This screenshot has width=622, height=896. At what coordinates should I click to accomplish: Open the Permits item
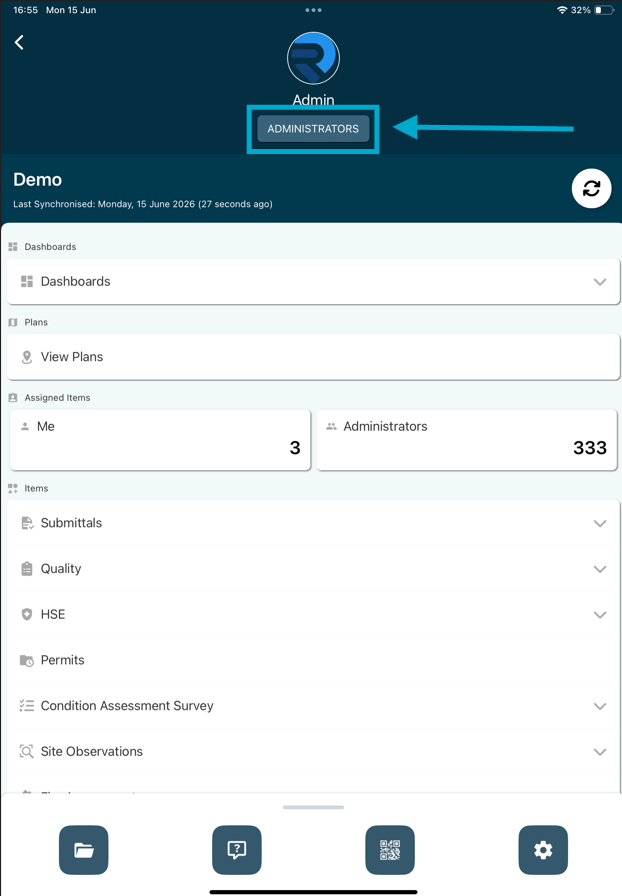tap(313, 660)
